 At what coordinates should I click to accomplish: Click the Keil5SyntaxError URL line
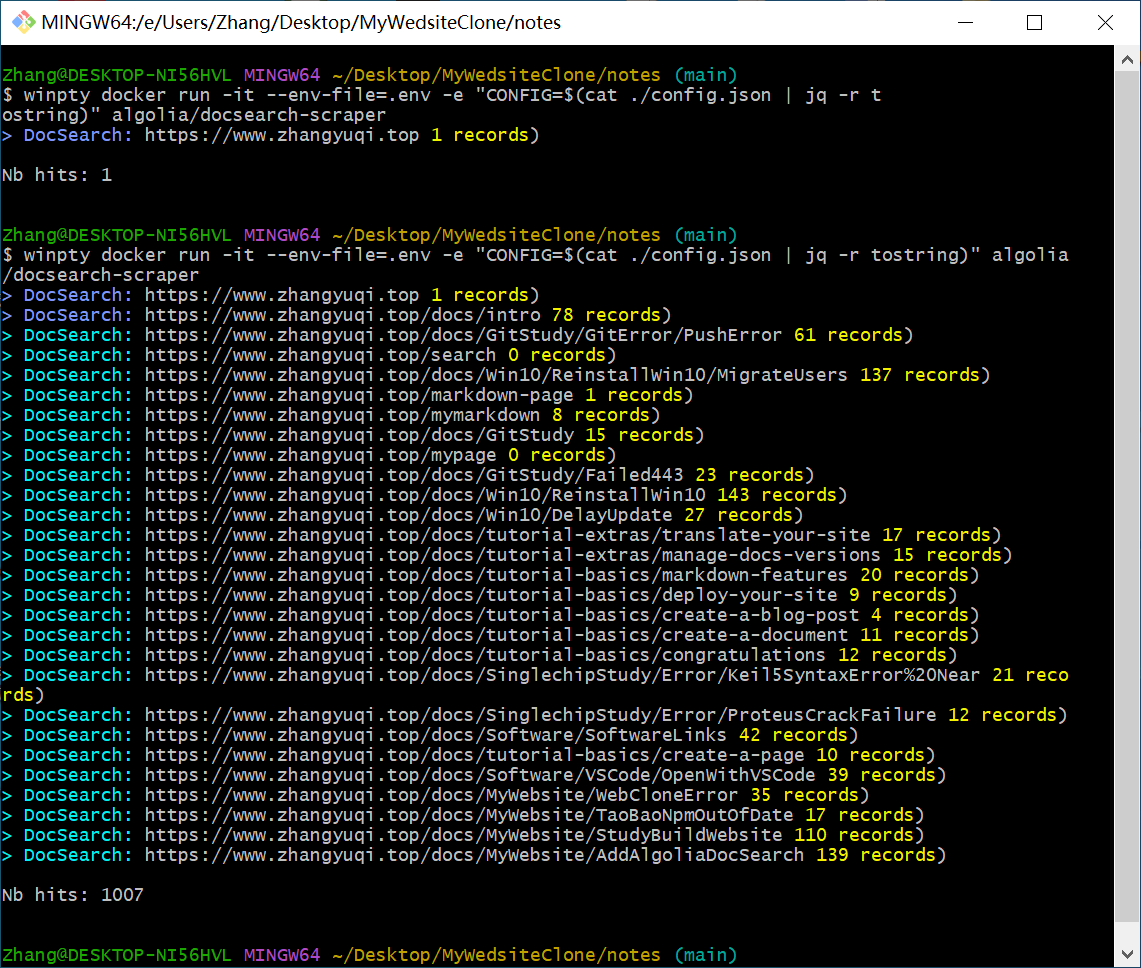pos(562,675)
